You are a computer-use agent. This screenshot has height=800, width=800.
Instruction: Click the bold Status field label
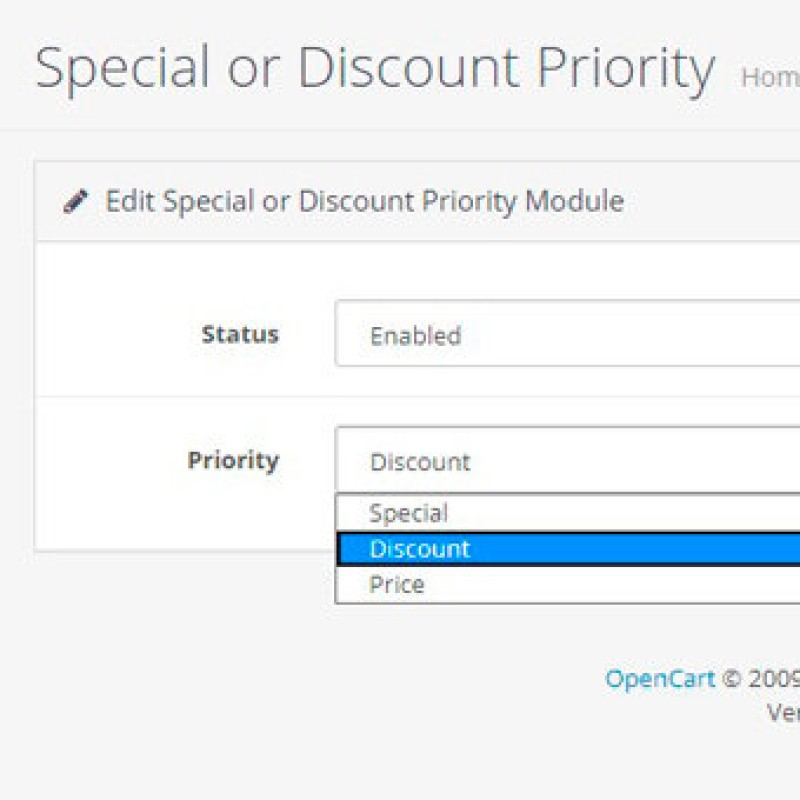coord(240,335)
